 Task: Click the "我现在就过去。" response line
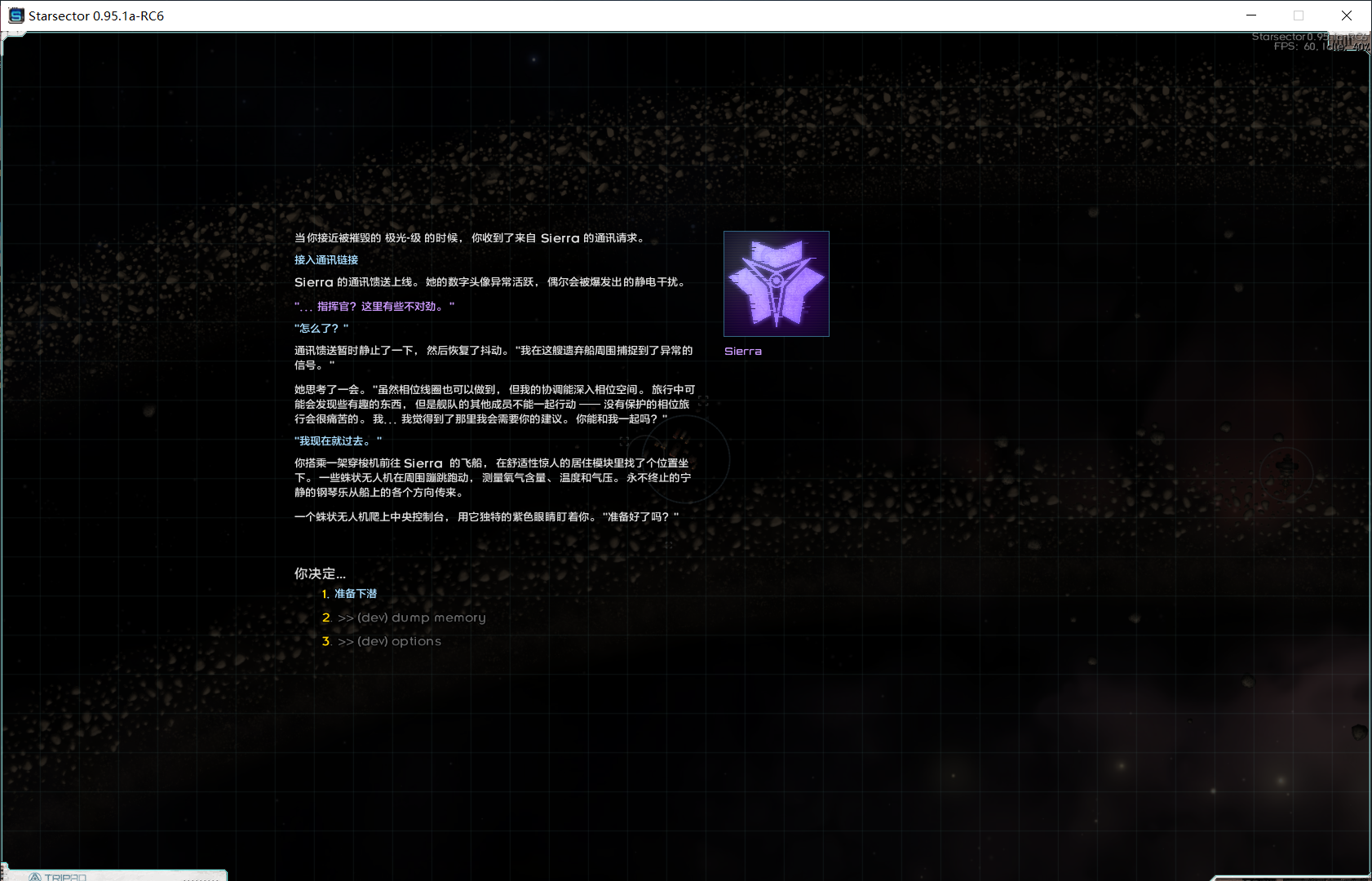[338, 441]
